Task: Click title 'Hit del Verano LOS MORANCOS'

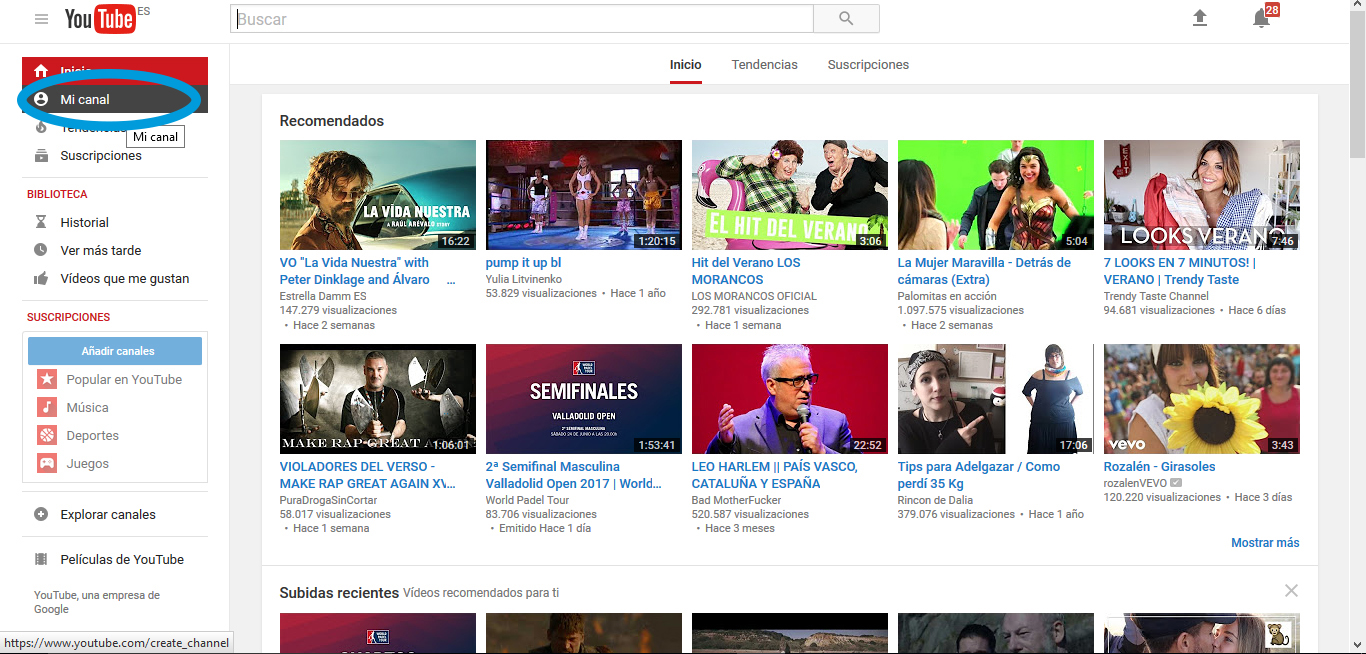Action: tap(746, 271)
